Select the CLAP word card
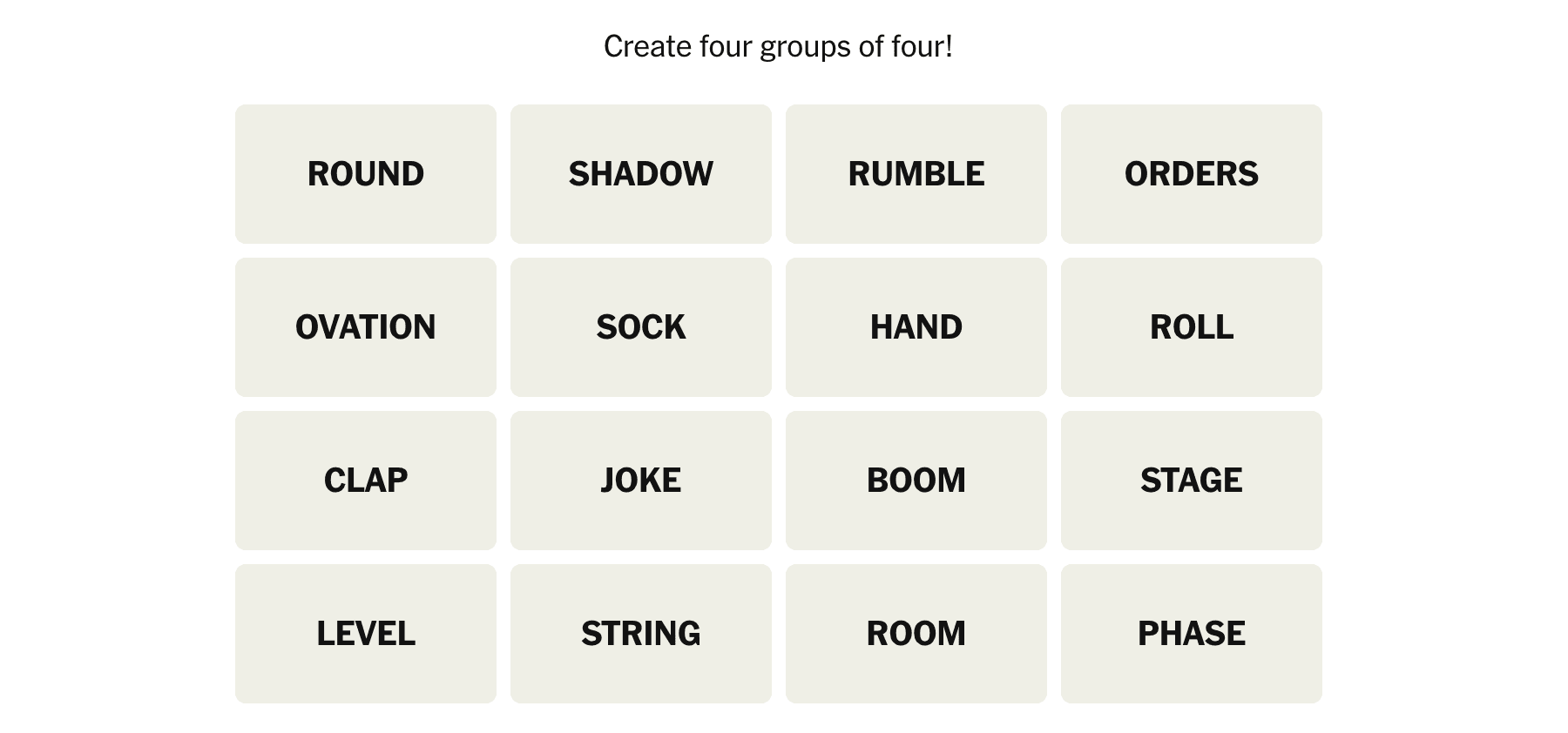Screen dimensions: 1568x733 (366, 481)
